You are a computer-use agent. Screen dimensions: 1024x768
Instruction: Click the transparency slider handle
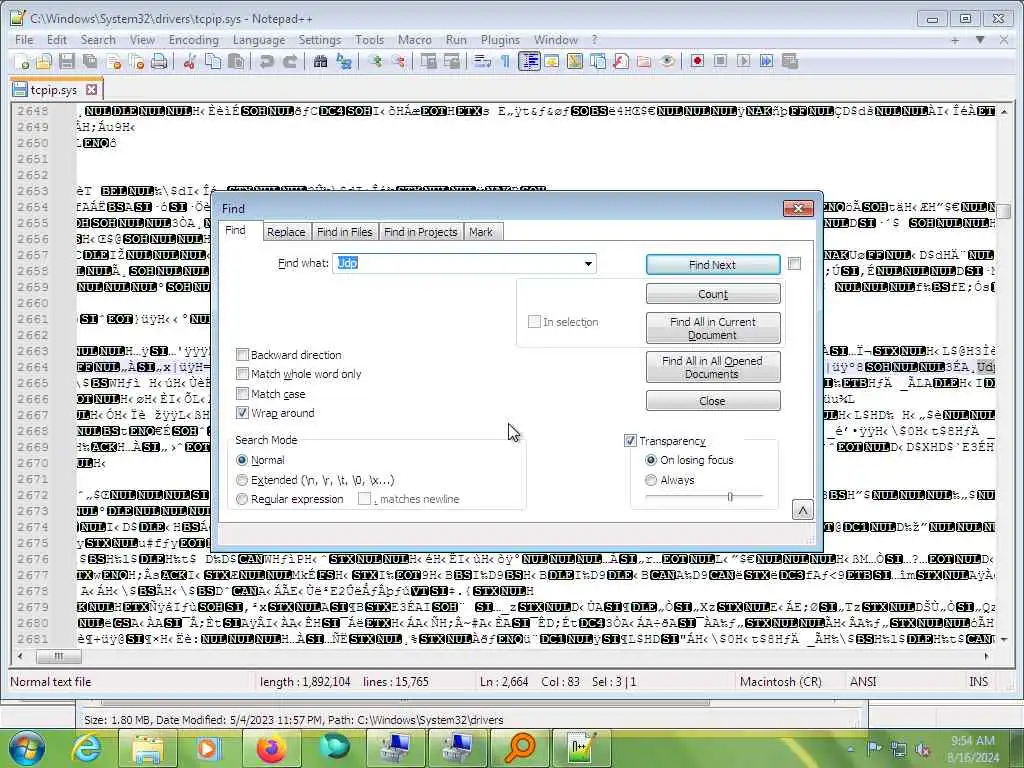(730, 496)
